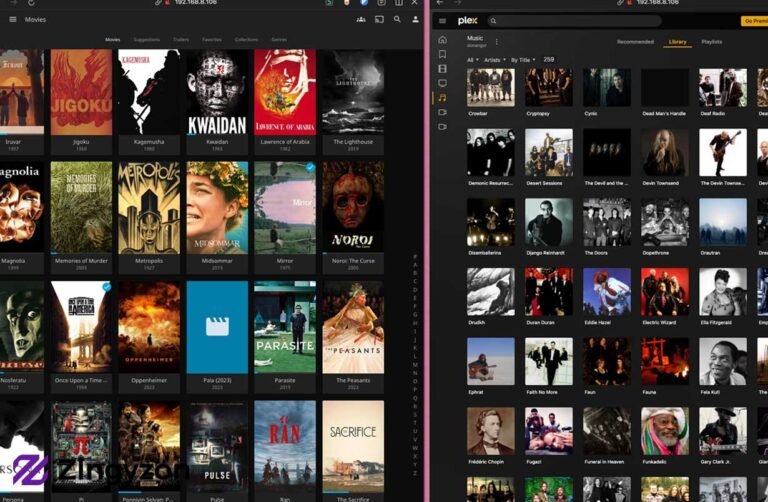This screenshot has height=502, width=768.
Task: Expand the All filter dropdown in Plex
Action: (x=473, y=60)
